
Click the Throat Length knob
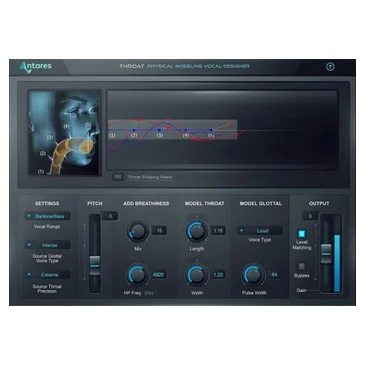pyautogui.click(x=197, y=231)
